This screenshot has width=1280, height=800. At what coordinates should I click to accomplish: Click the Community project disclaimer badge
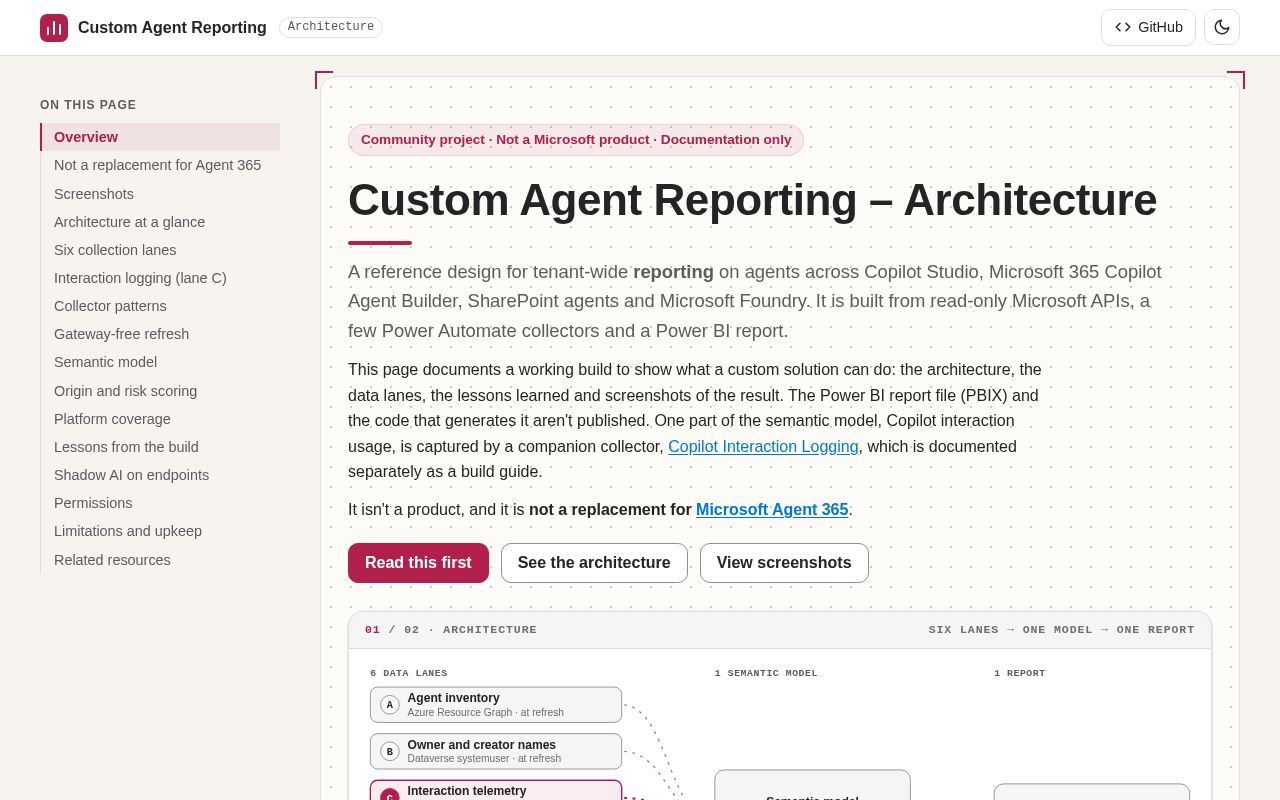pyautogui.click(x=576, y=140)
